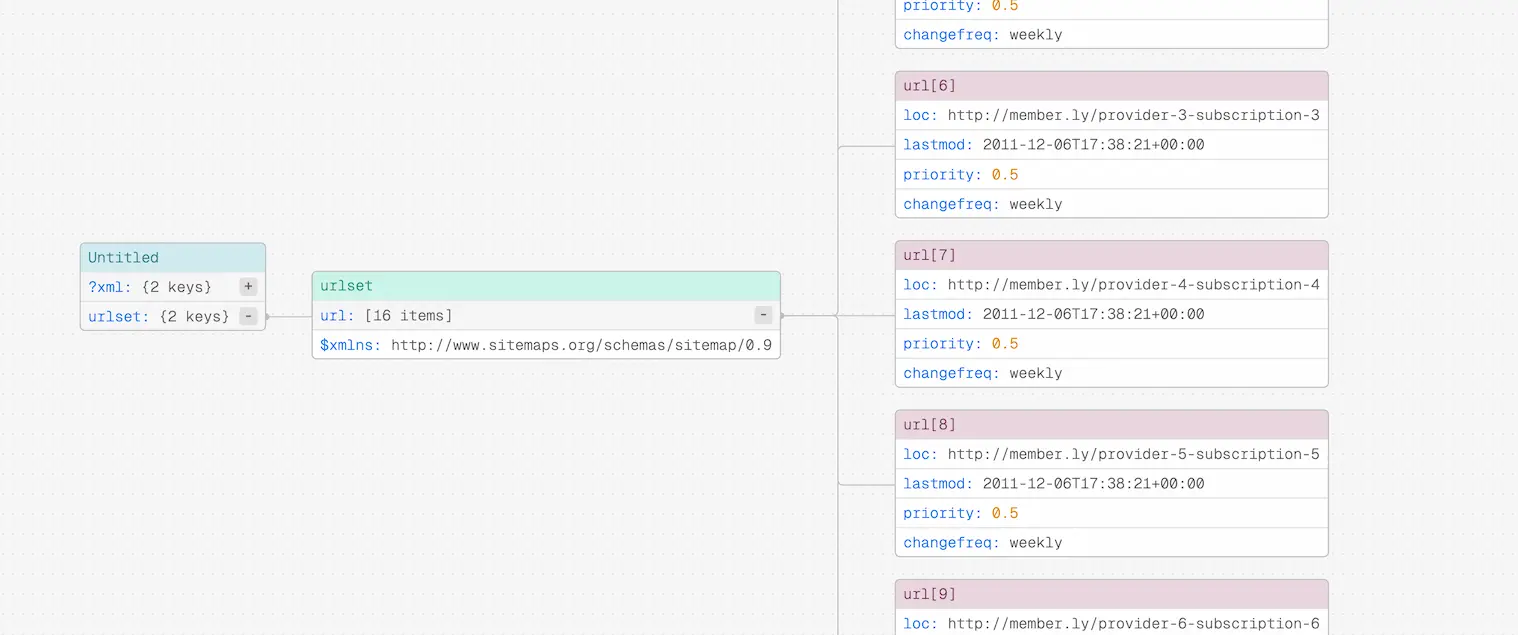Viewport: 1518px width, 635px height.
Task: Select the Untitled node header
Action: (x=173, y=257)
